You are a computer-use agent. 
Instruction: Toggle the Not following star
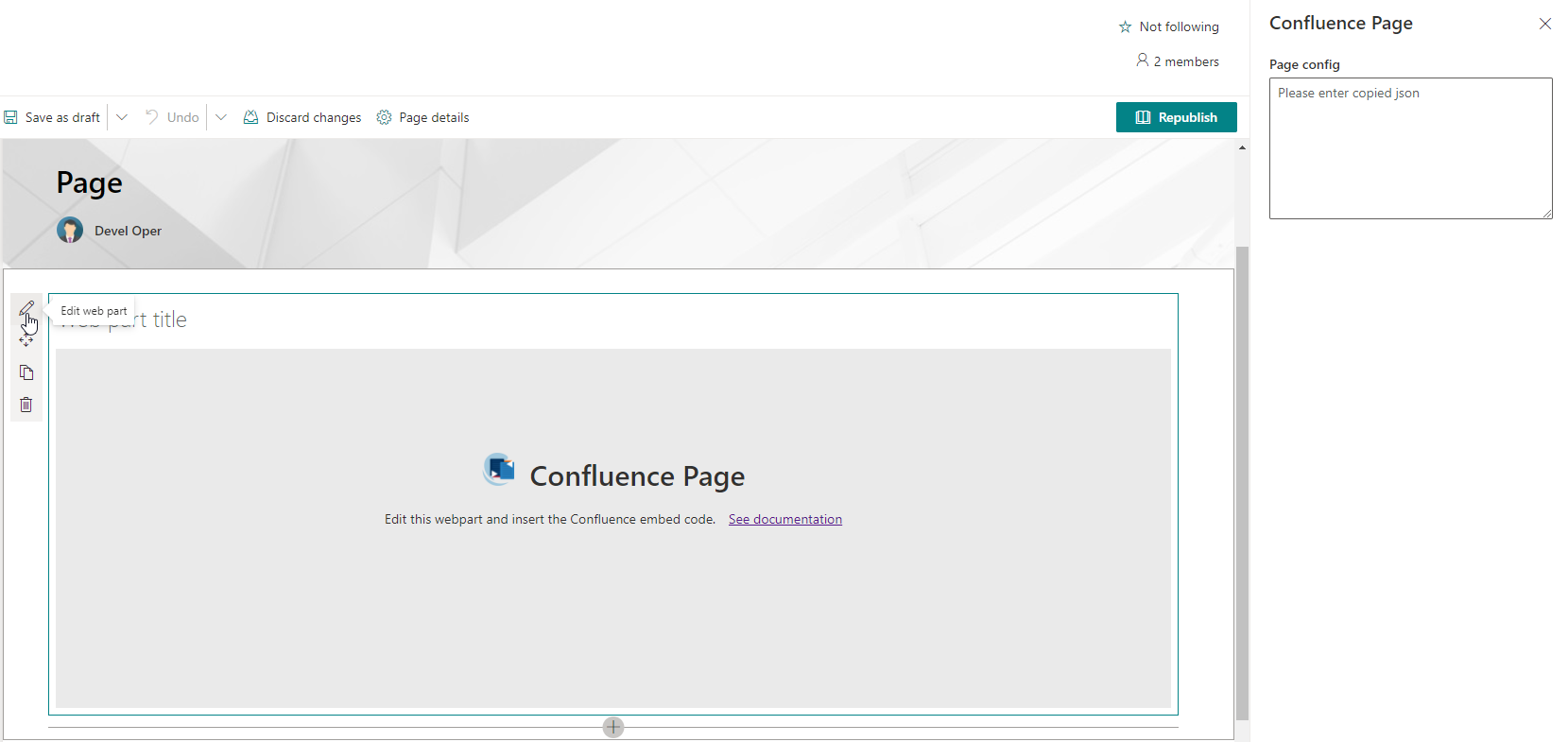tap(1125, 27)
